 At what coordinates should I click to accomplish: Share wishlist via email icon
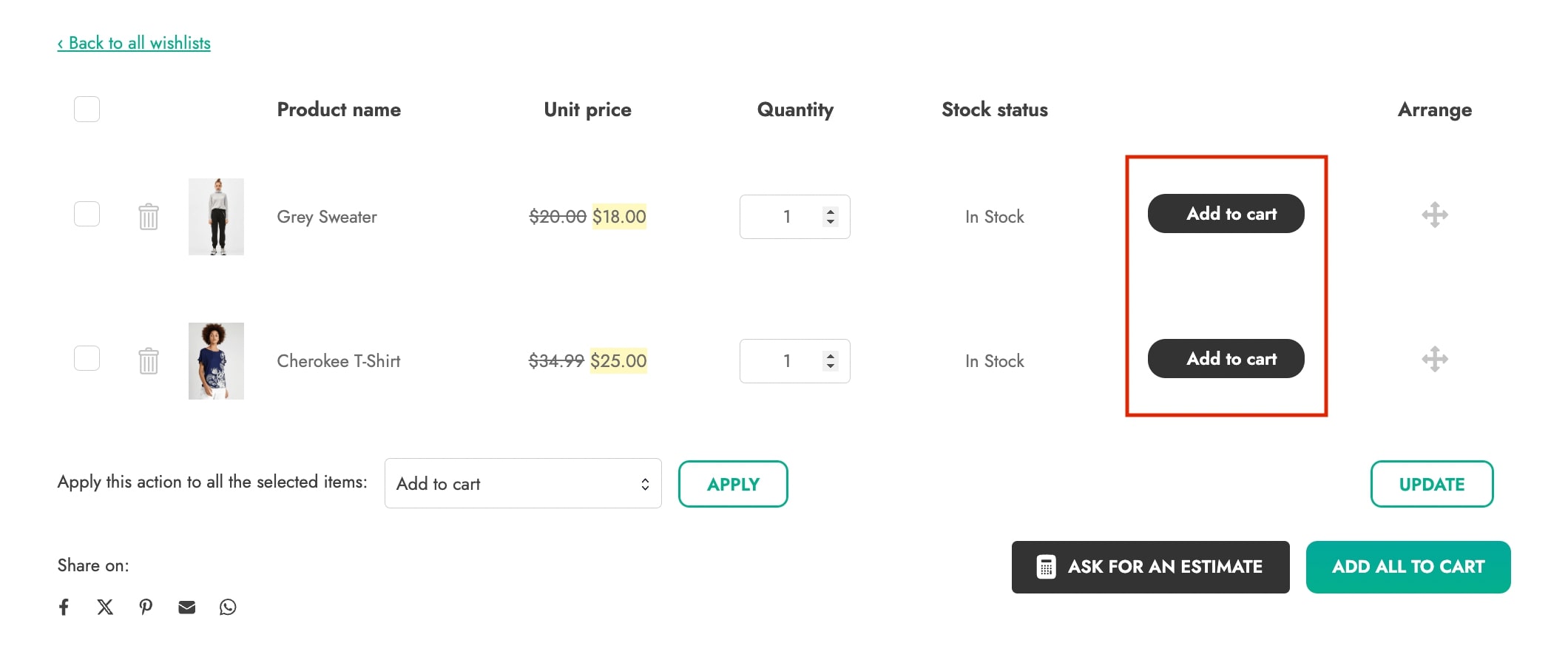pos(187,607)
